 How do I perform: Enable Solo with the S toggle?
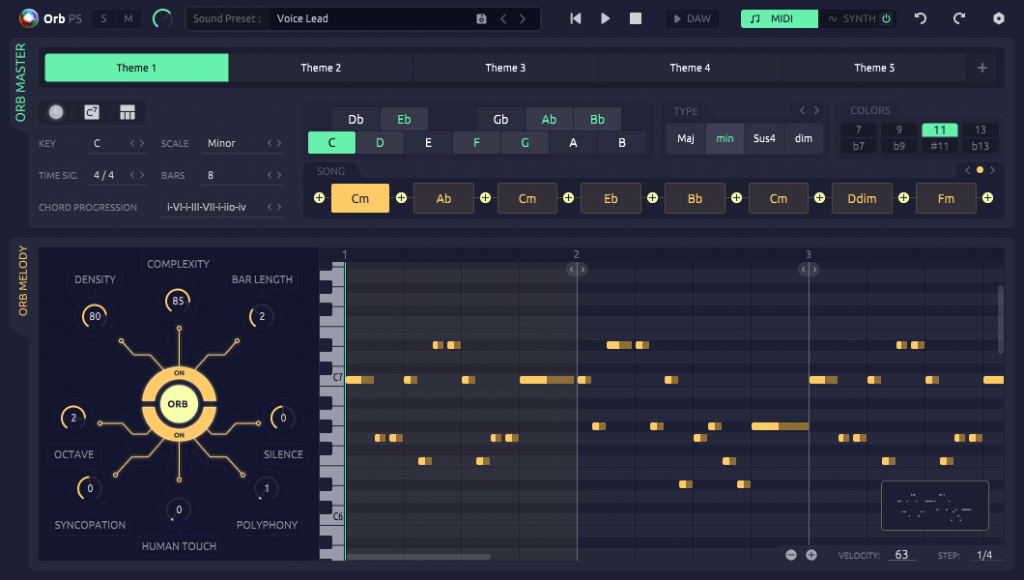click(104, 18)
